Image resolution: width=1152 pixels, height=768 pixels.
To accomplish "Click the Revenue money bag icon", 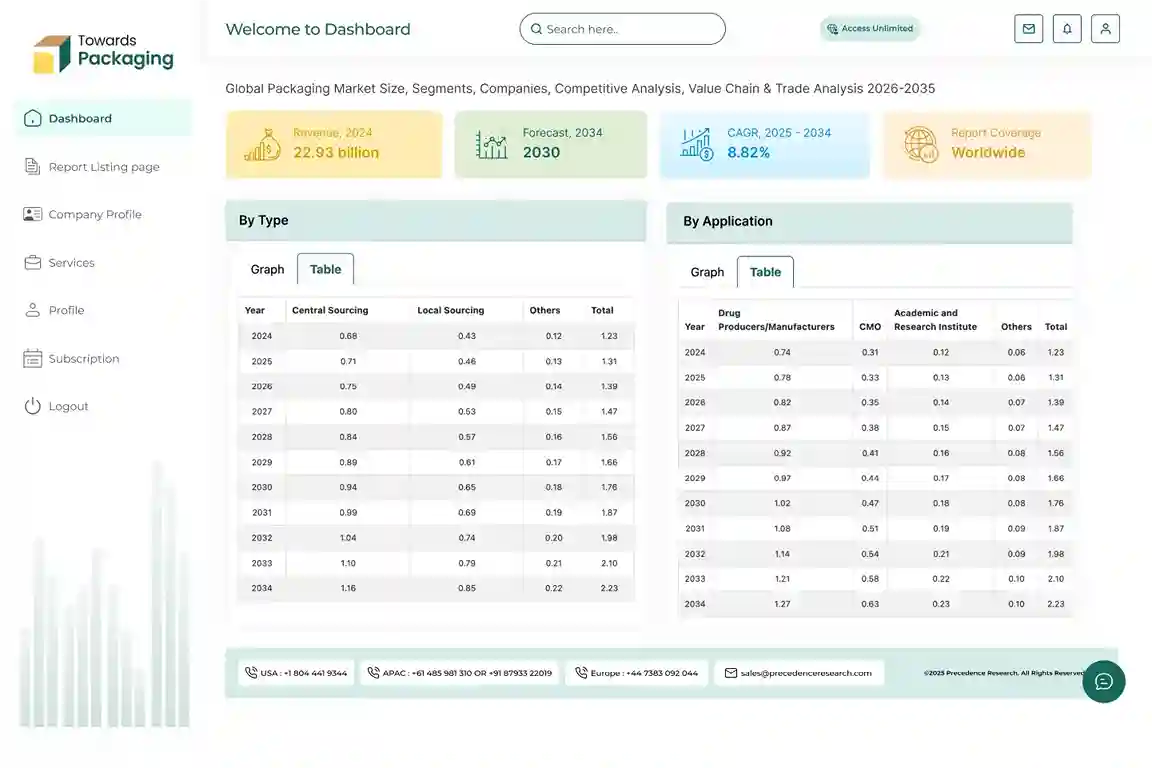I will point(262,145).
